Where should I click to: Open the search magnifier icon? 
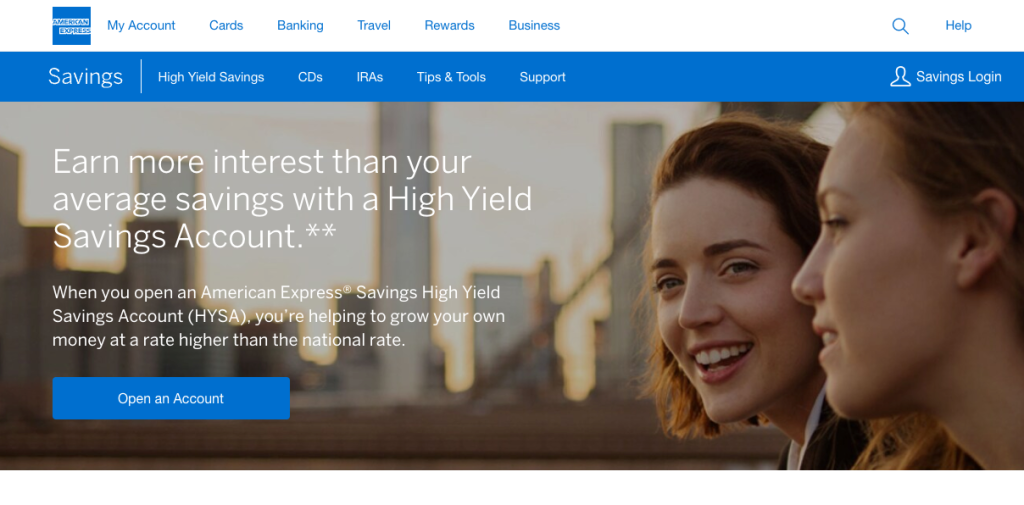pyautogui.click(x=900, y=26)
